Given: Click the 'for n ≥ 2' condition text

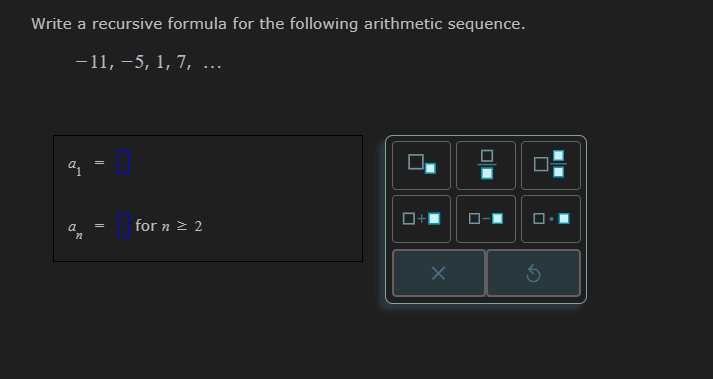Looking at the screenshot, I should (169, 226).
